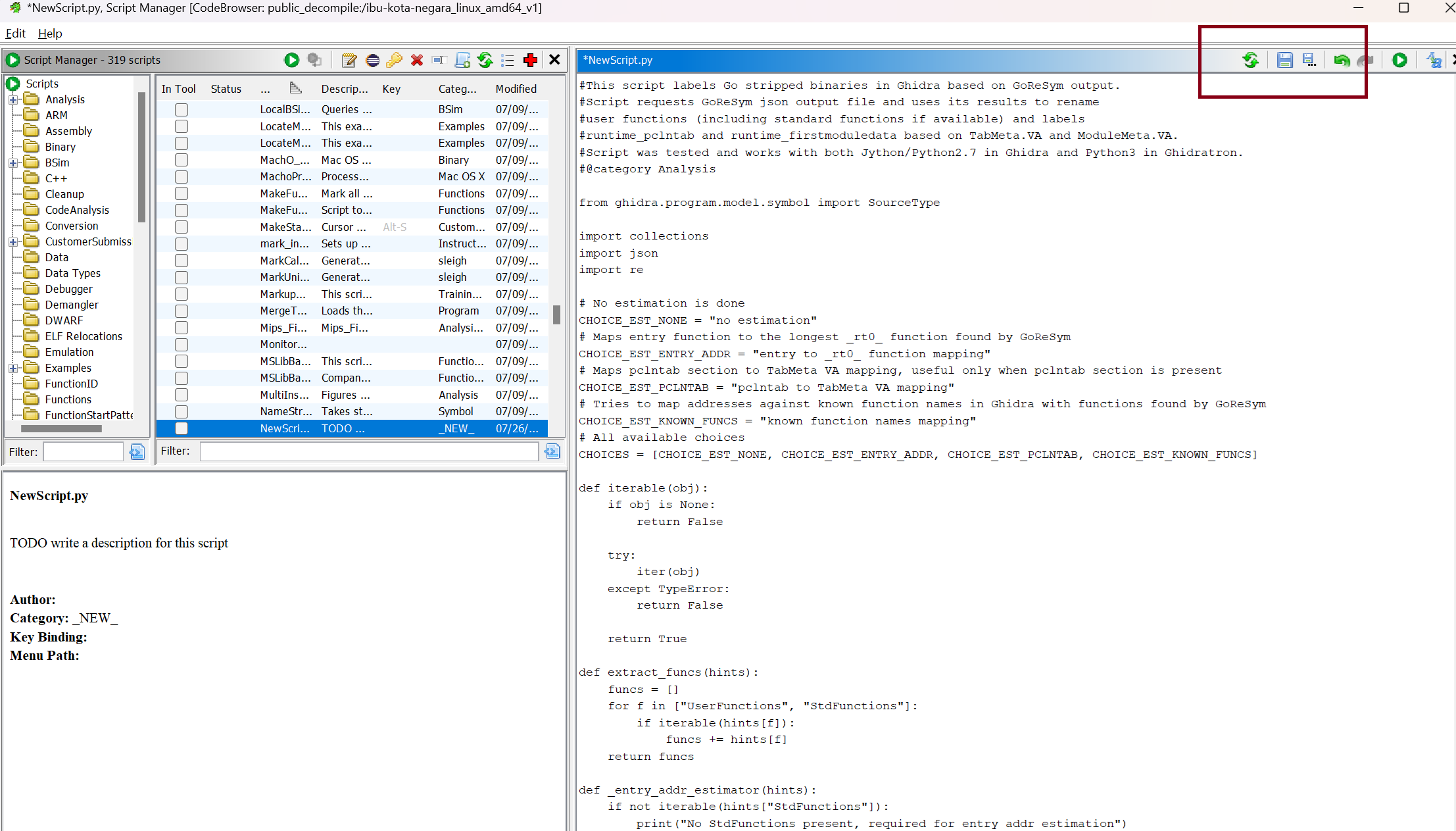1456x831 pixels.
Task: Open the Edit menu
Action: pyautogui.click(x=15, y=34)
